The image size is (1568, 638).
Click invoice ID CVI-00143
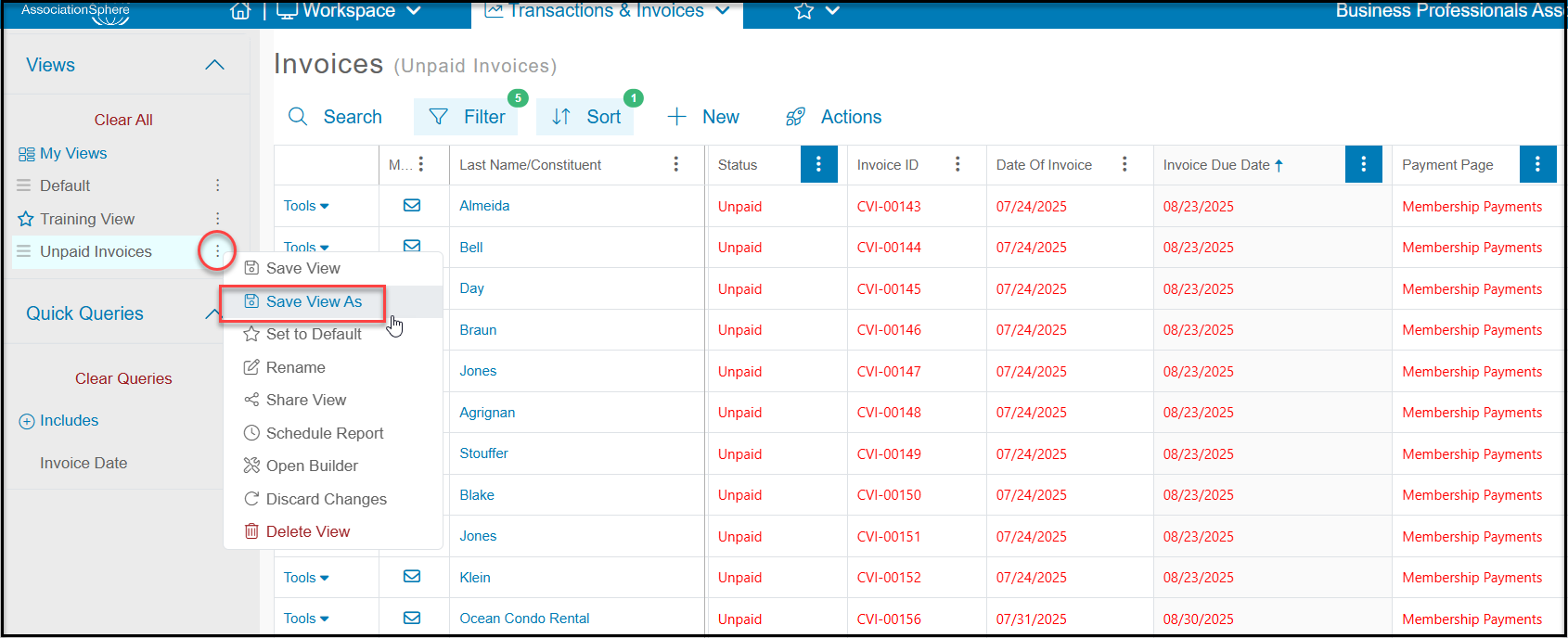tap(889, 207)
